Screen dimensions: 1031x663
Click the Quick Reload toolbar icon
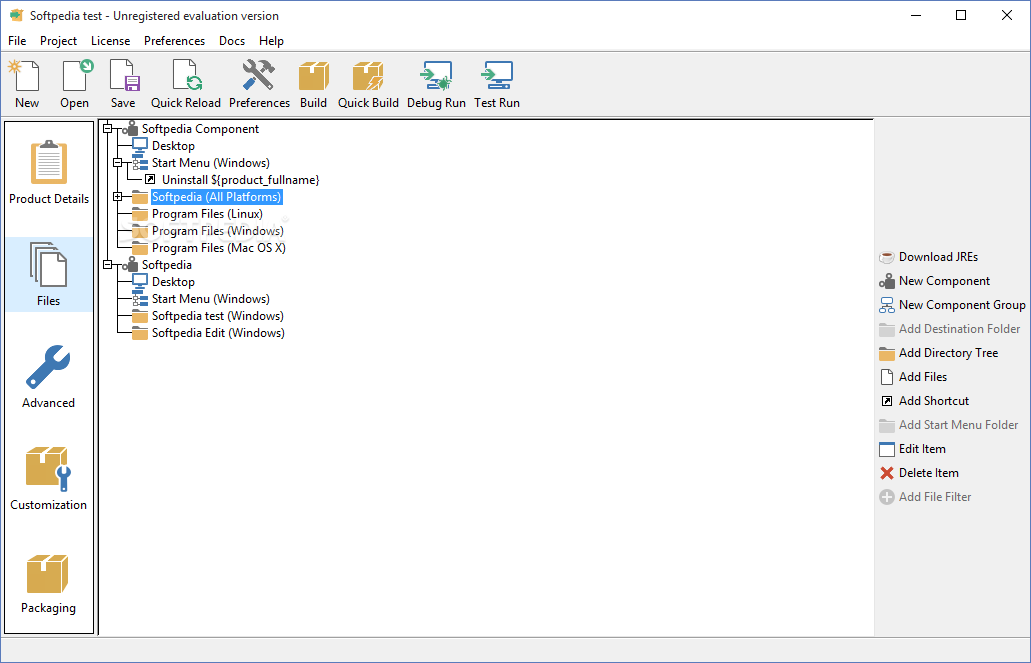(185, 84)
